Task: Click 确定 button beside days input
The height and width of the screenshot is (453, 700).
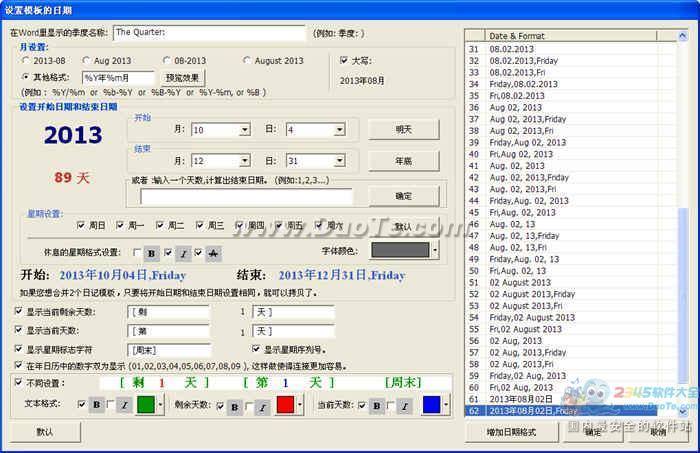Action: (x=404, y=196)
